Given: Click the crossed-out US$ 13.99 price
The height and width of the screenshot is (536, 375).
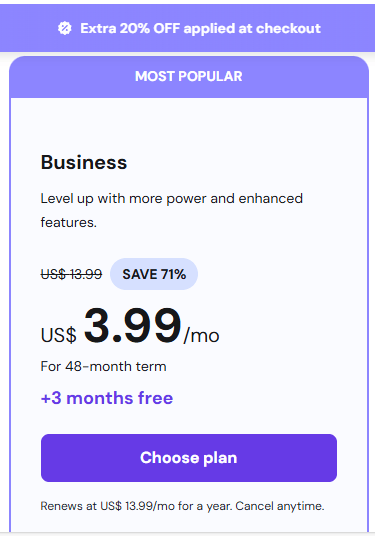Looking at the screenshot, I should pyautogui.click(x=71, y=274).
